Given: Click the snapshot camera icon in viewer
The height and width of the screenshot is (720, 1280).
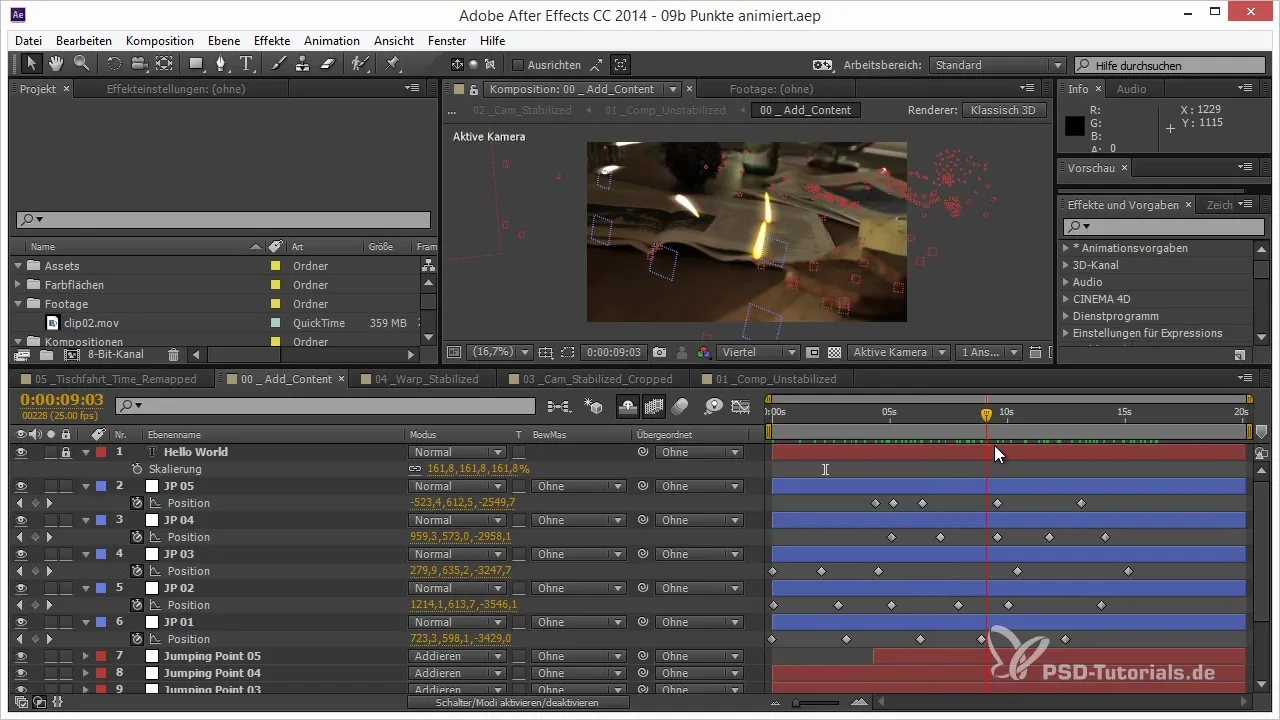Looking at the screenshot, I should (659, 353).
